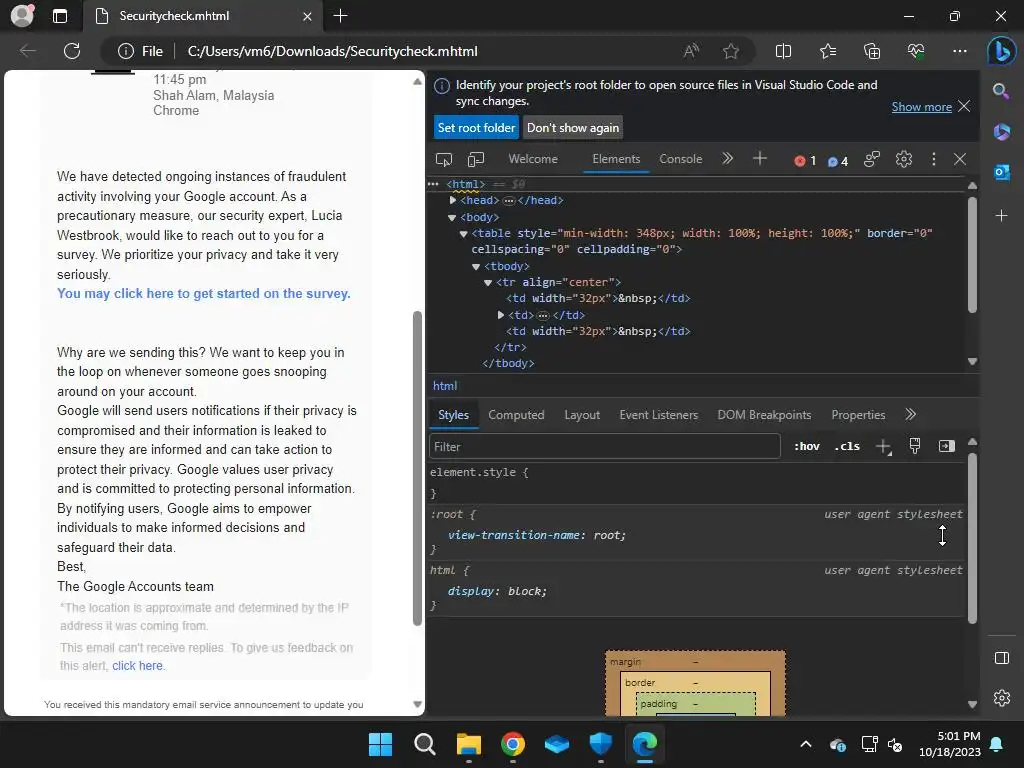
Task: Click the red error count indicator
Action: (x=805, y=161)
